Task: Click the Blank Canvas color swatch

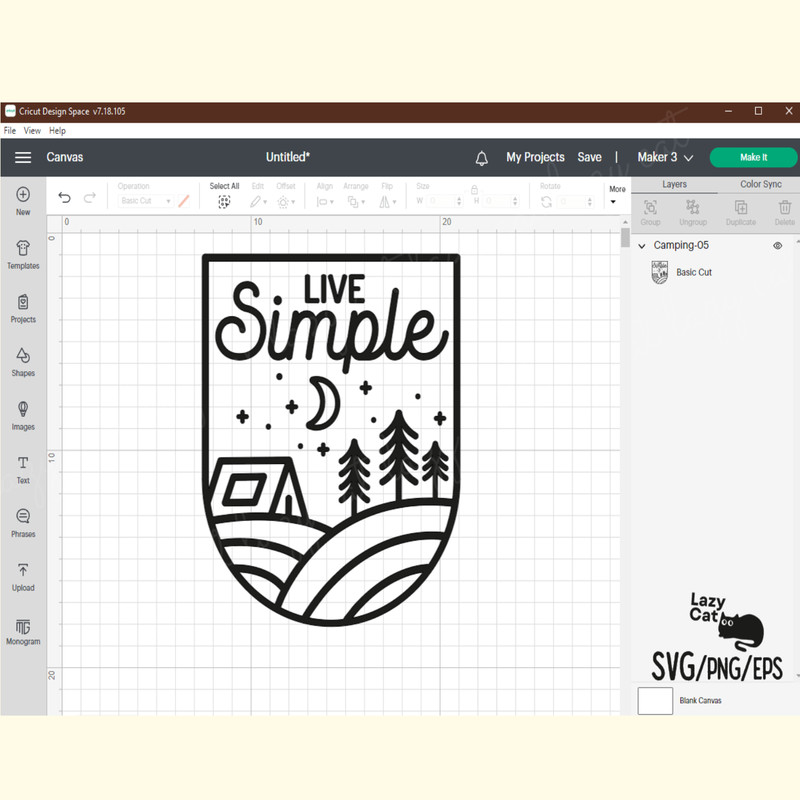Action: click(x=655, y=701)
